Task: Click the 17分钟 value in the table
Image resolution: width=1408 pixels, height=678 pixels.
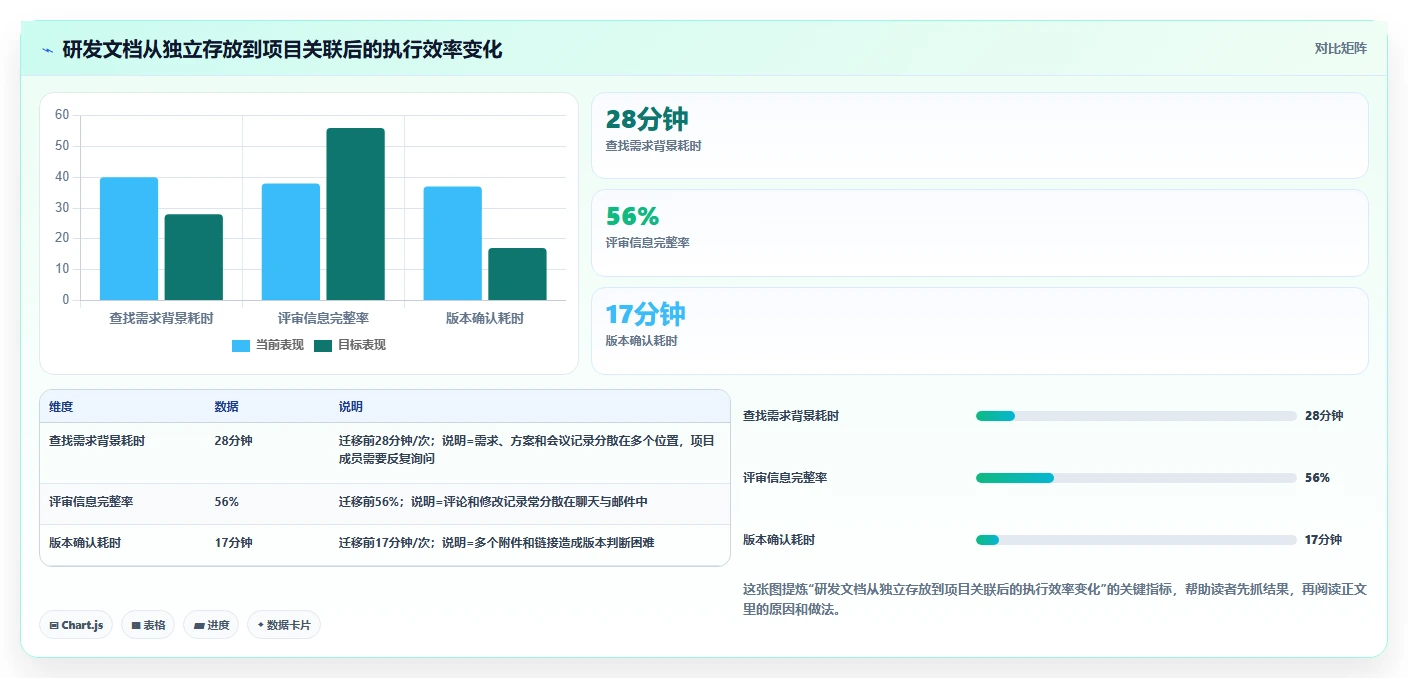Action: click(233, 543)
